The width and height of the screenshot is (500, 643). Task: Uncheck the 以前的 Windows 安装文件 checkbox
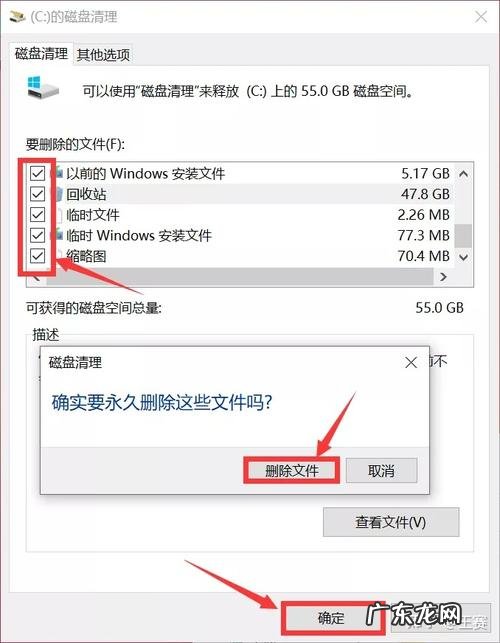click(37, 173)
